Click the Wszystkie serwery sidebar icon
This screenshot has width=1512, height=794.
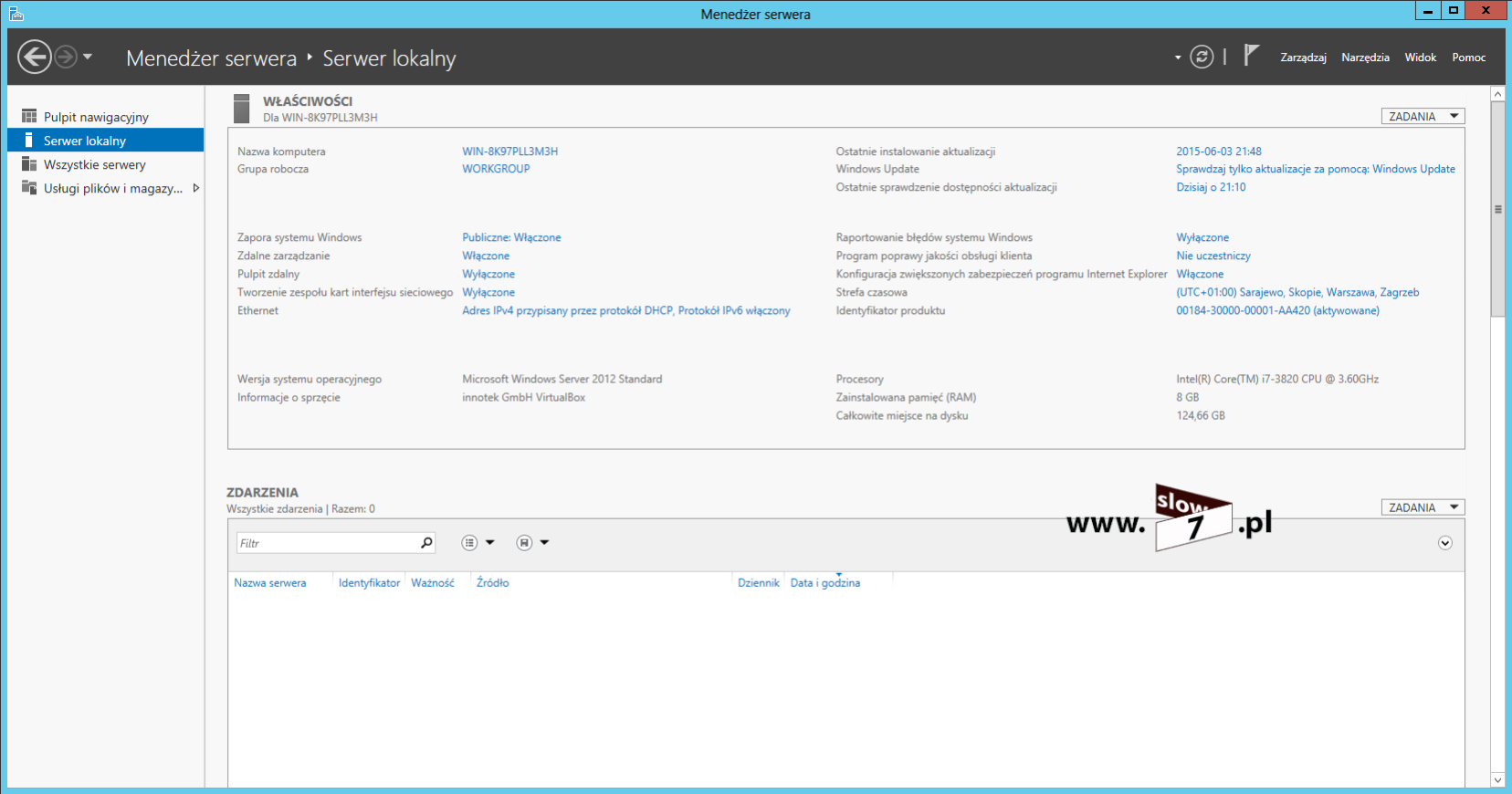click(x=29, y=164)
